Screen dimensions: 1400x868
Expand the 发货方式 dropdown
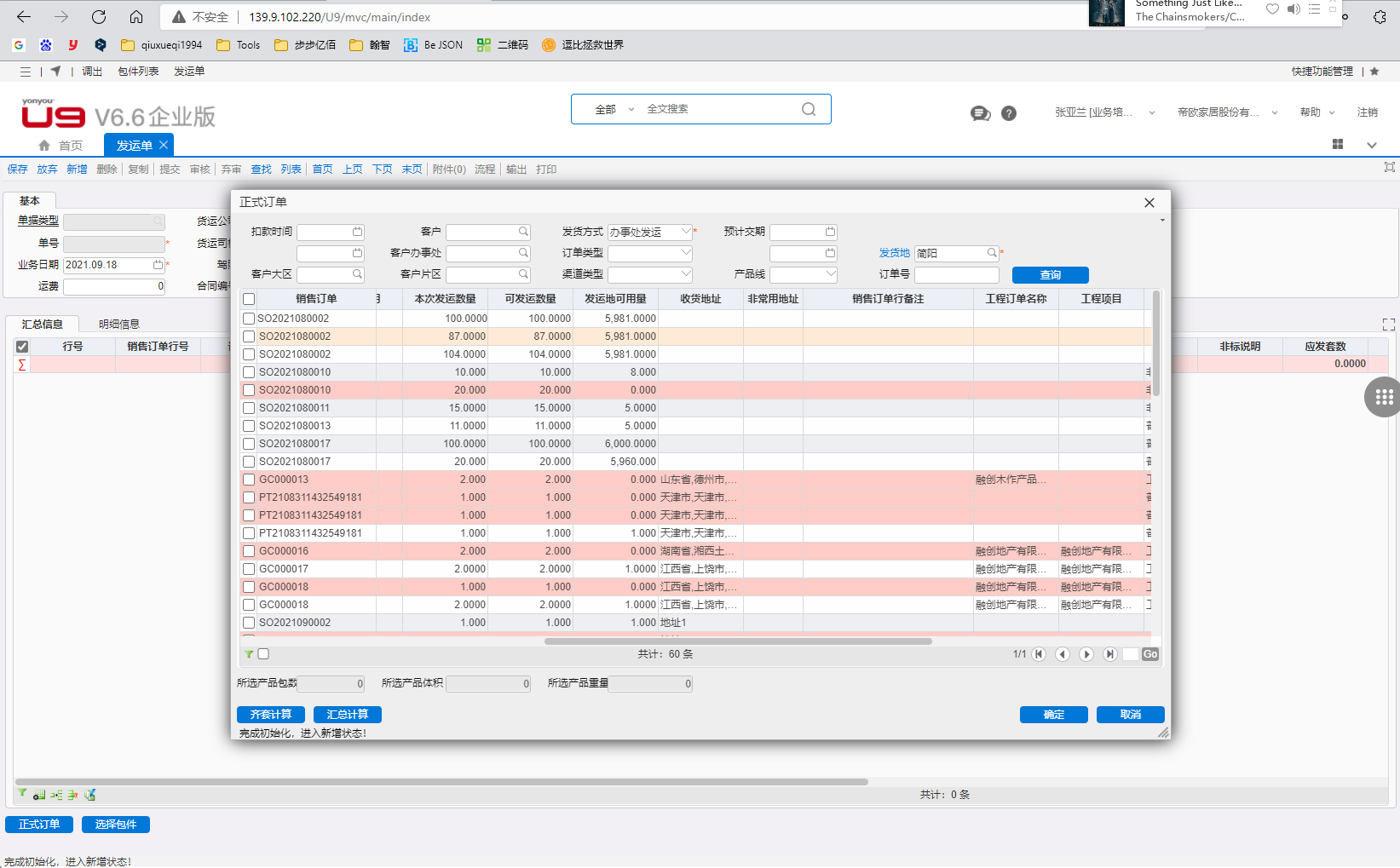[685, 232]
